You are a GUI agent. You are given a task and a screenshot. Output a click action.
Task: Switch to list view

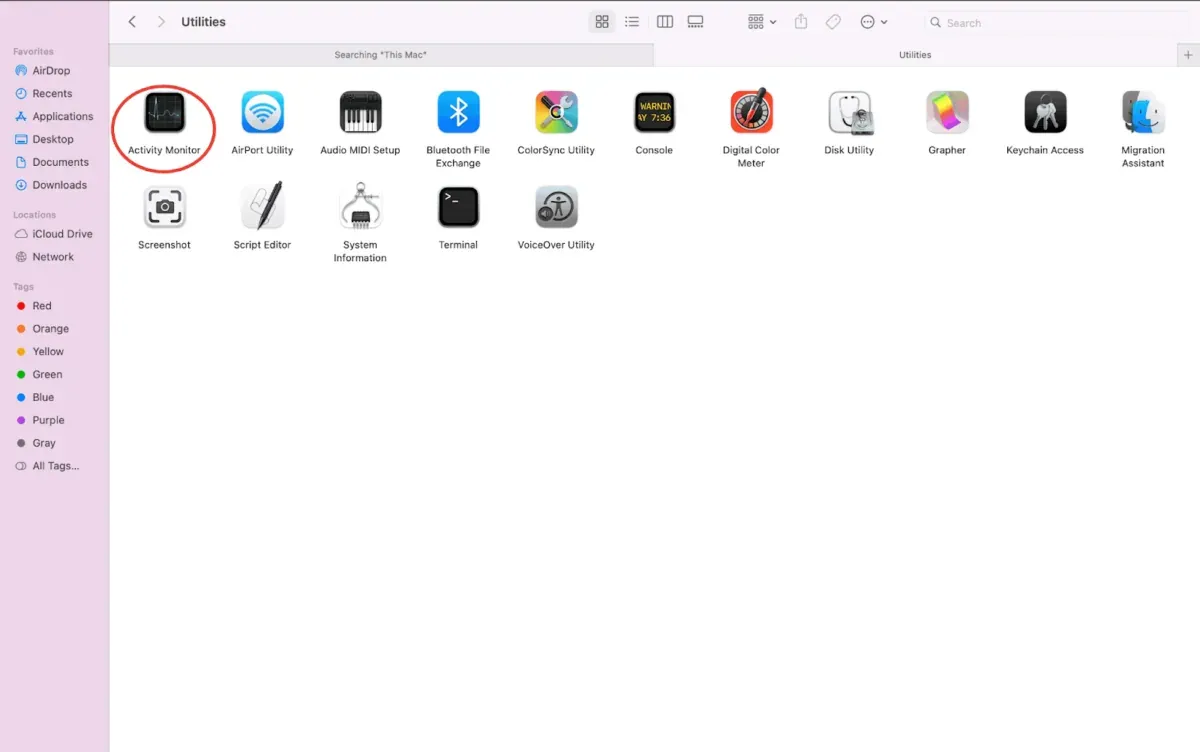[x=632, y=22]
